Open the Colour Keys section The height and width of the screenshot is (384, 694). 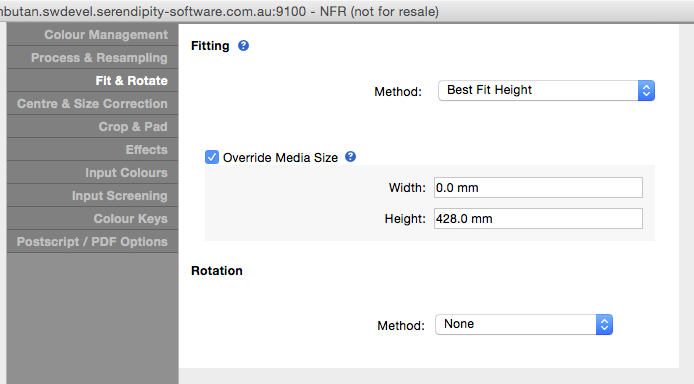pos(93,219)
